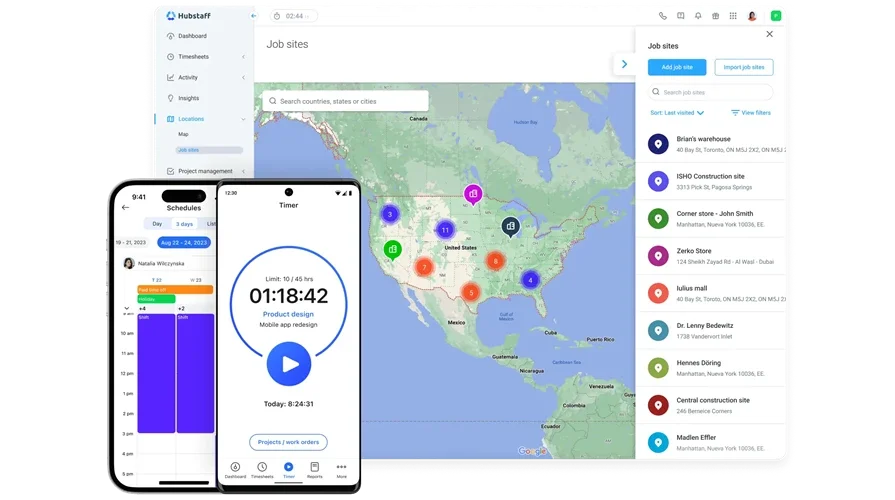
Task: Open the apps grid menu
Action: point(733,16)
